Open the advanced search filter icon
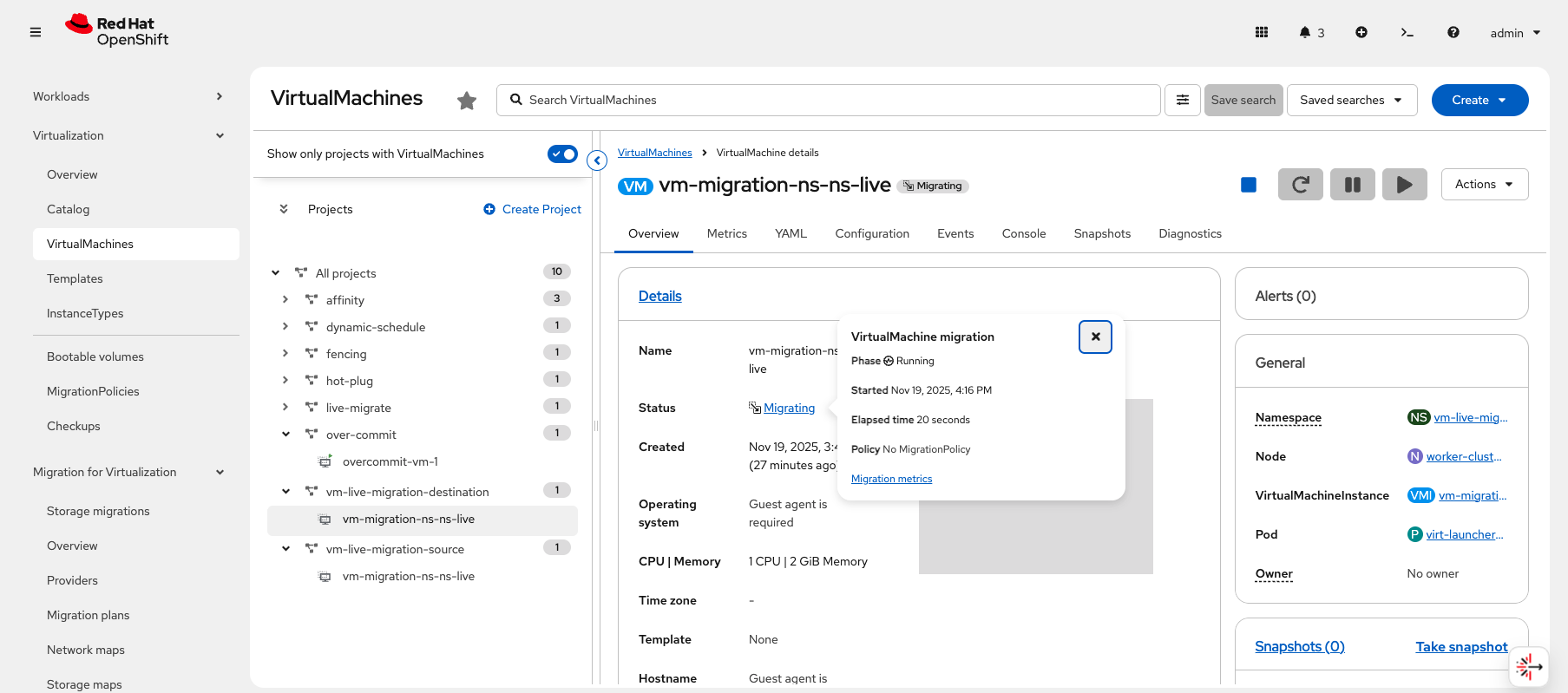This screenshot has height=693, width=1568. 1182,101
